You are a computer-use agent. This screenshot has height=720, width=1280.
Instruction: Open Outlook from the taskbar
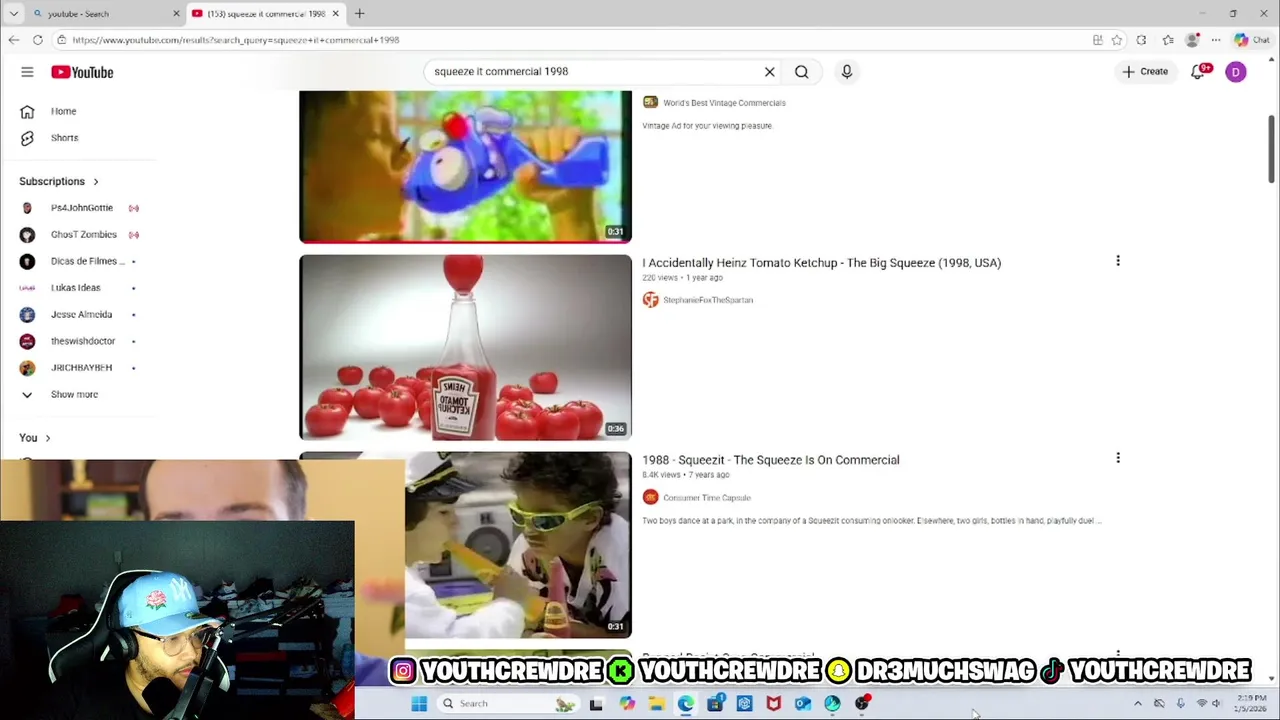coord(802,703)
